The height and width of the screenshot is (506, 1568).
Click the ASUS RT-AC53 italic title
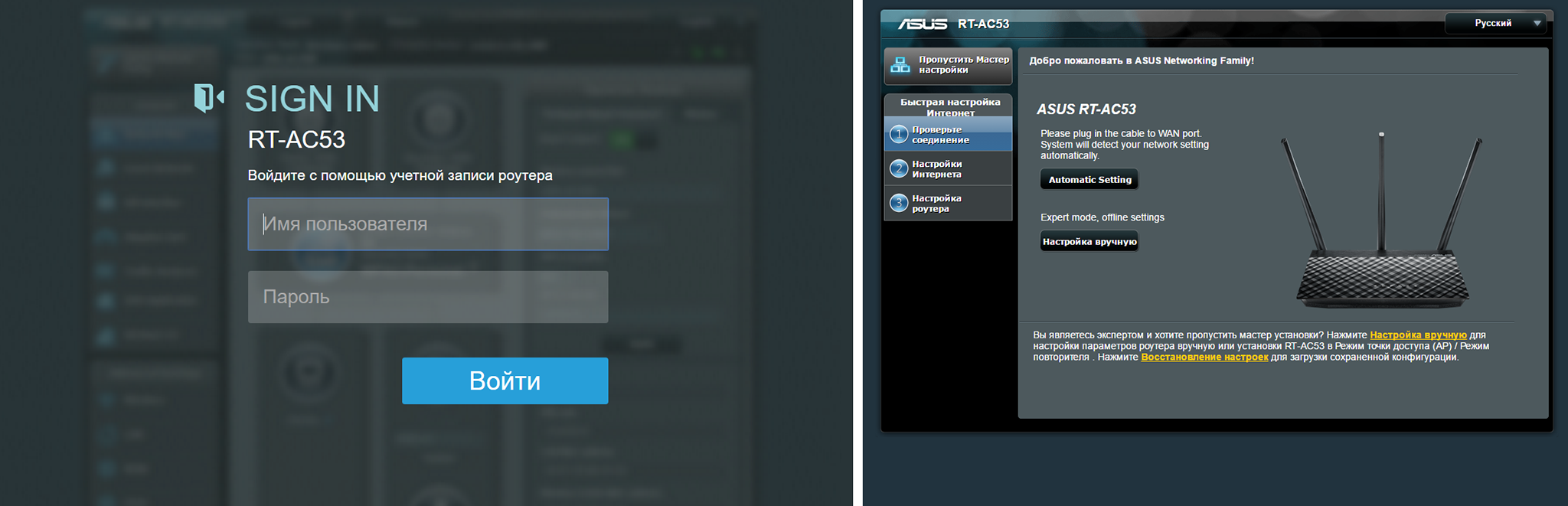pos(1086,109)
